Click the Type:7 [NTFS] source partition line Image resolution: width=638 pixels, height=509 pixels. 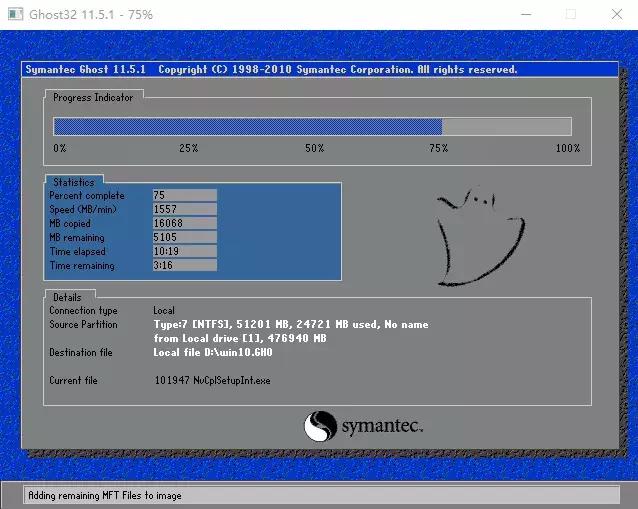point(291,324)
